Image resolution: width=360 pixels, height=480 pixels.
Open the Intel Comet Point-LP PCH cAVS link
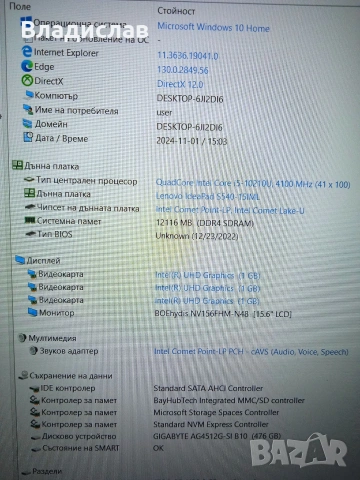[251, 352]
